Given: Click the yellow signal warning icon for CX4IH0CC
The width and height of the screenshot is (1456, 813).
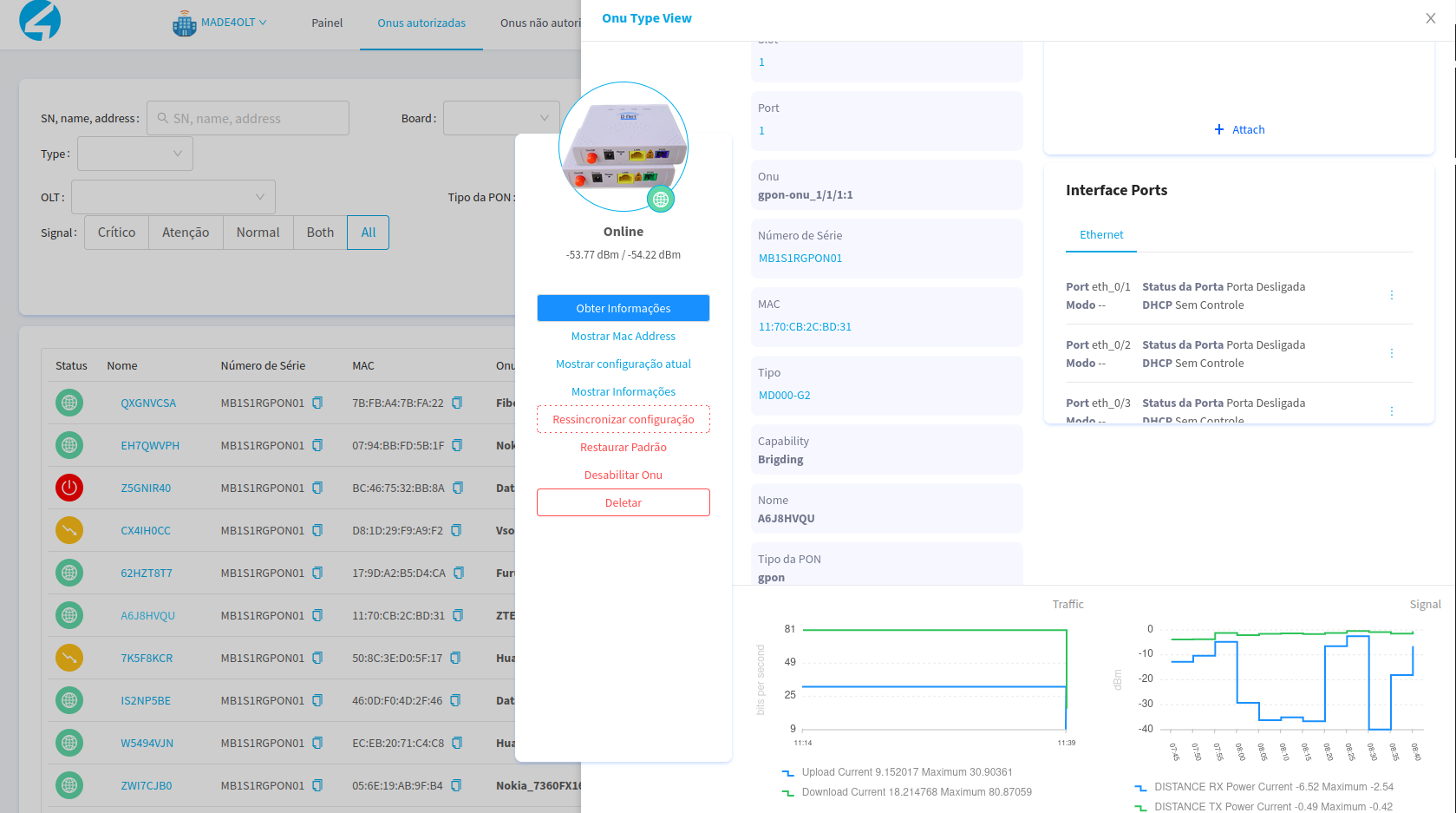Looking at the screenshot, I should click(x=69, y=530).
